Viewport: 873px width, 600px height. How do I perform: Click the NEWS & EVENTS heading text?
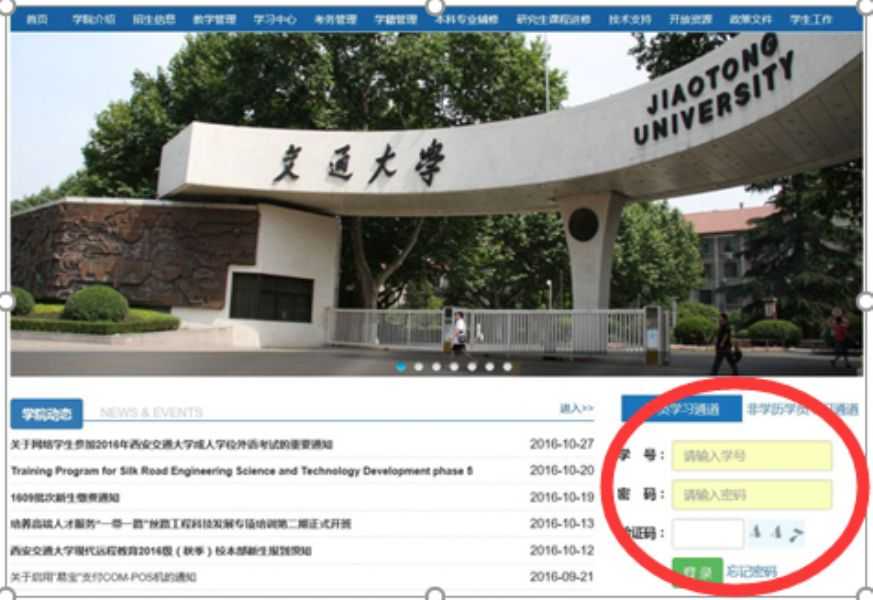pos(151,412)
